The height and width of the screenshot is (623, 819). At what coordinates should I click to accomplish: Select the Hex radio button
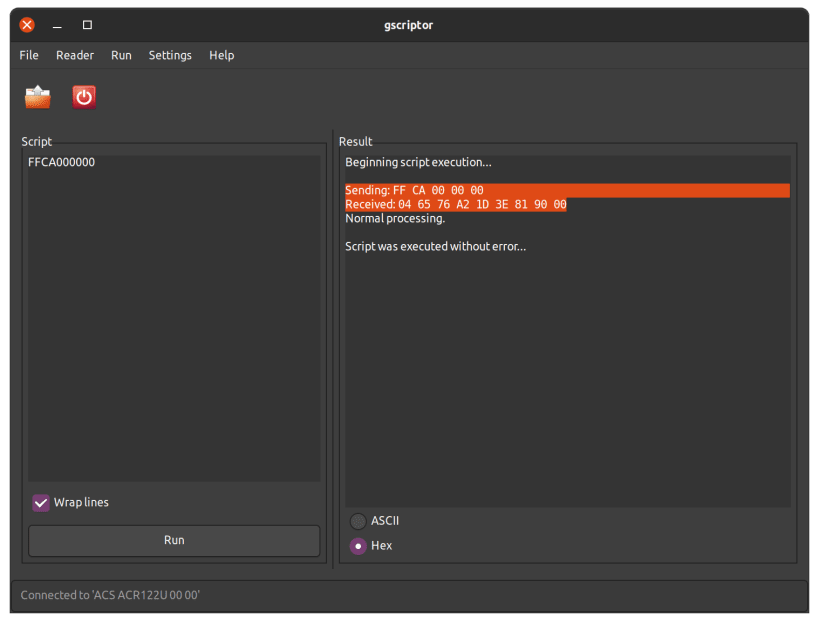point(358,546)
